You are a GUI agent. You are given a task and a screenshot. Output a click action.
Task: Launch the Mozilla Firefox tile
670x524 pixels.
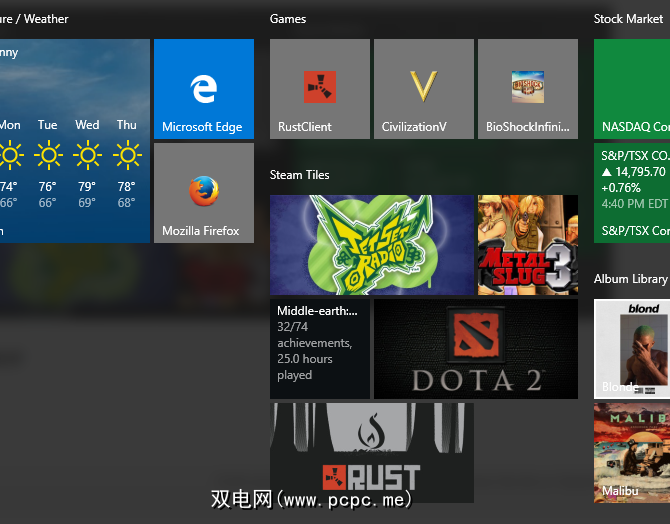[204, 193]
